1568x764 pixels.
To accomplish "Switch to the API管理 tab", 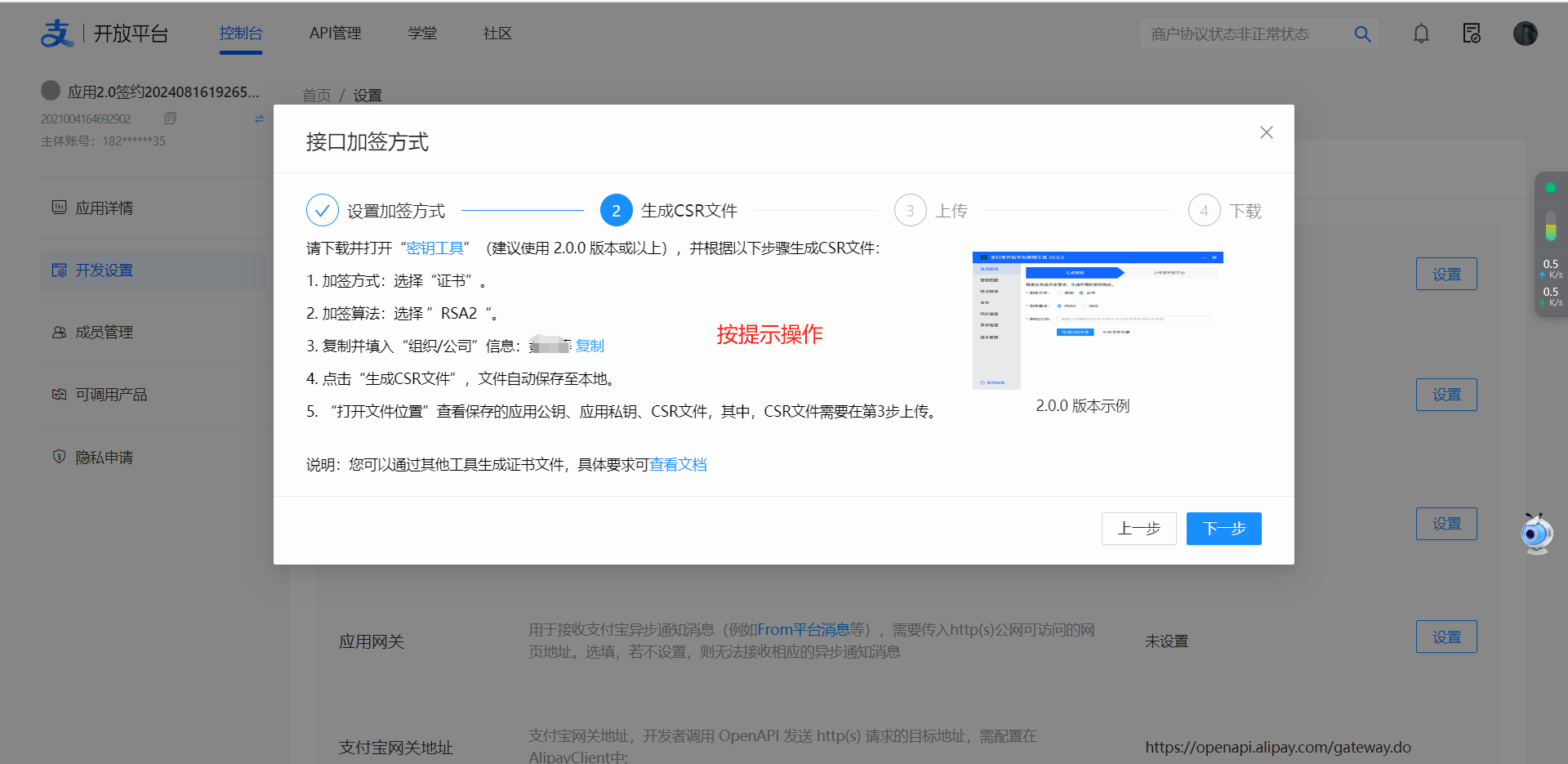I will (335, 34).
